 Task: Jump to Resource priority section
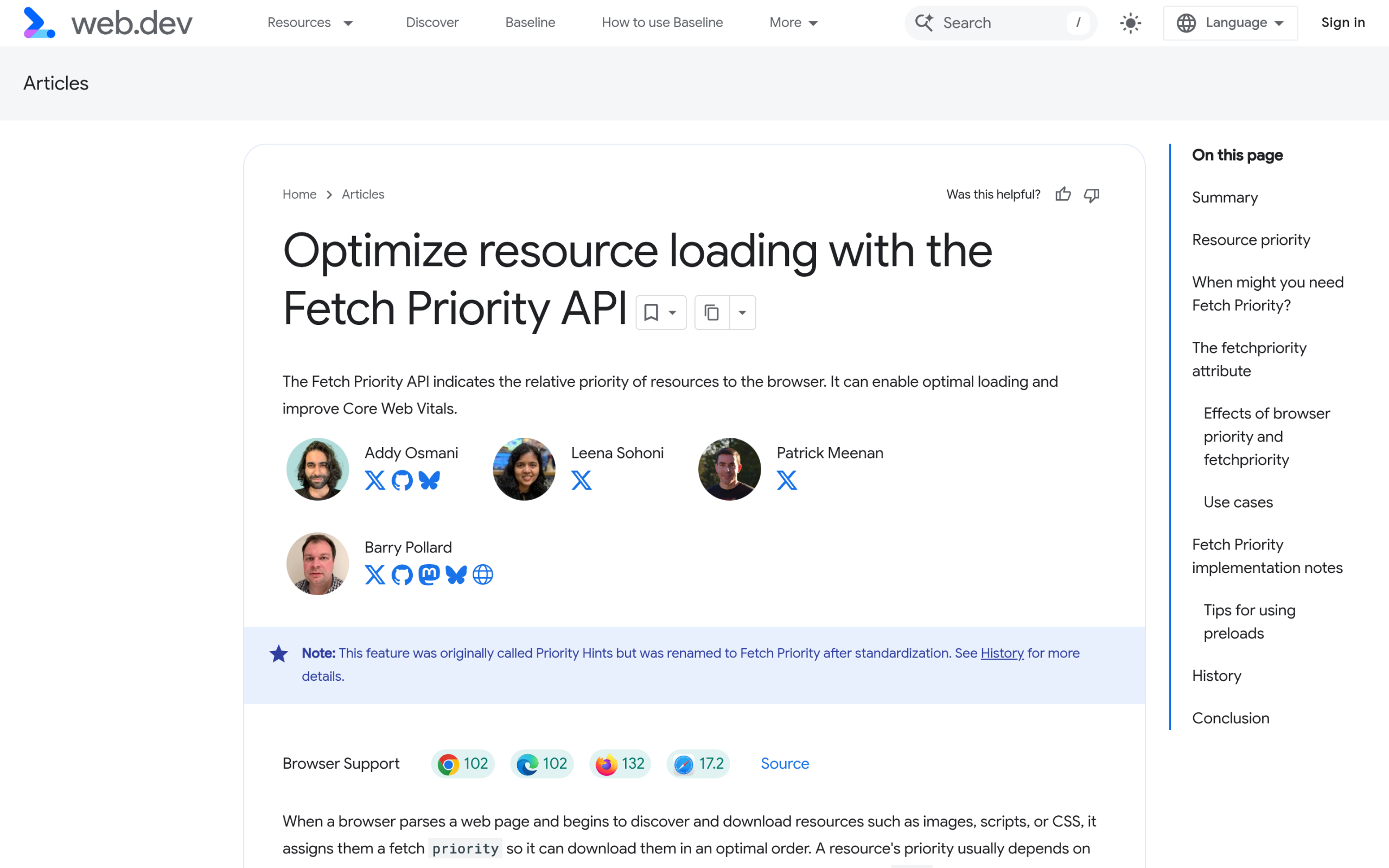[1251, 240]
